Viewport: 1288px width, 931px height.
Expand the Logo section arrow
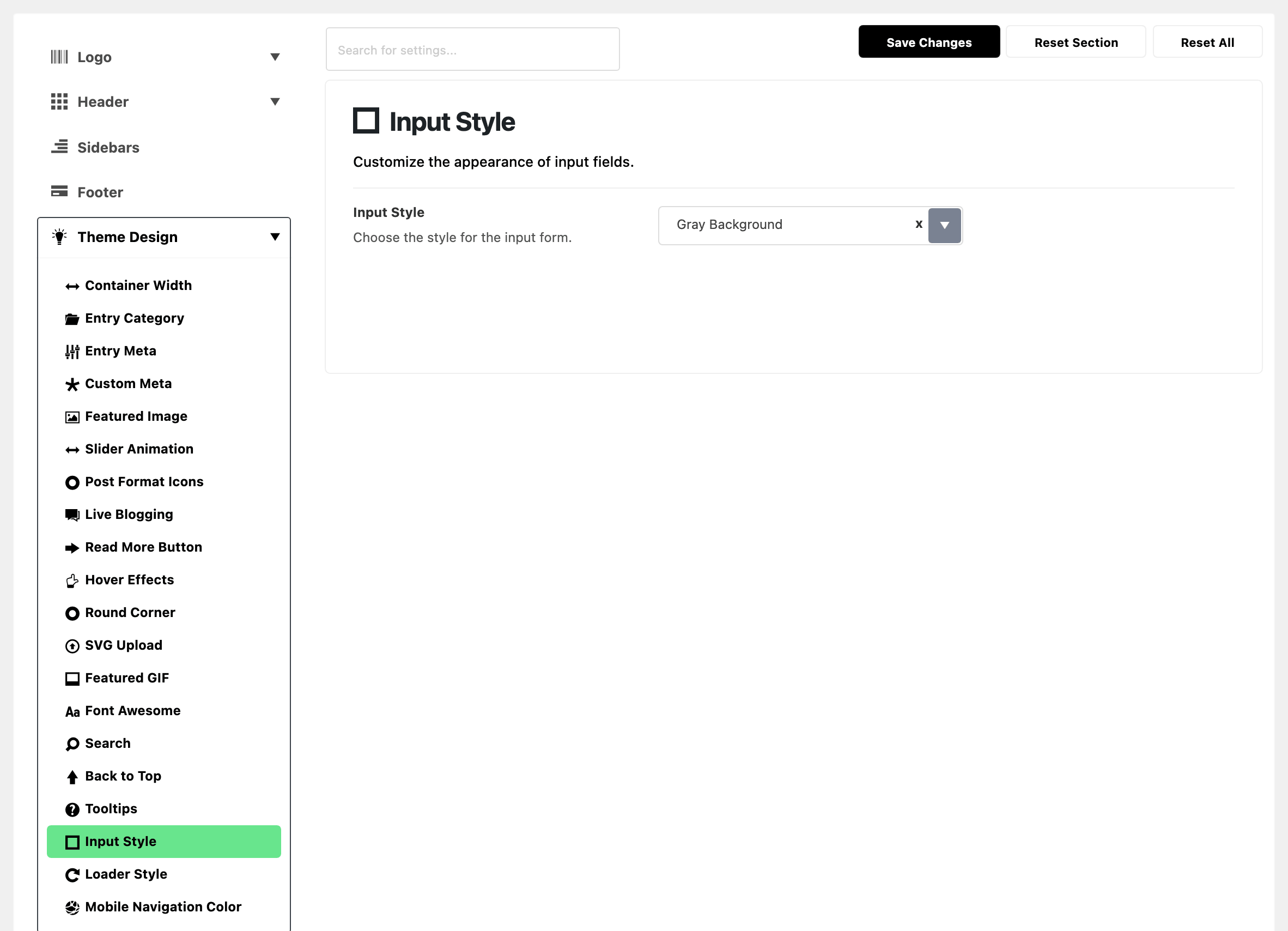tap(275, 57)
